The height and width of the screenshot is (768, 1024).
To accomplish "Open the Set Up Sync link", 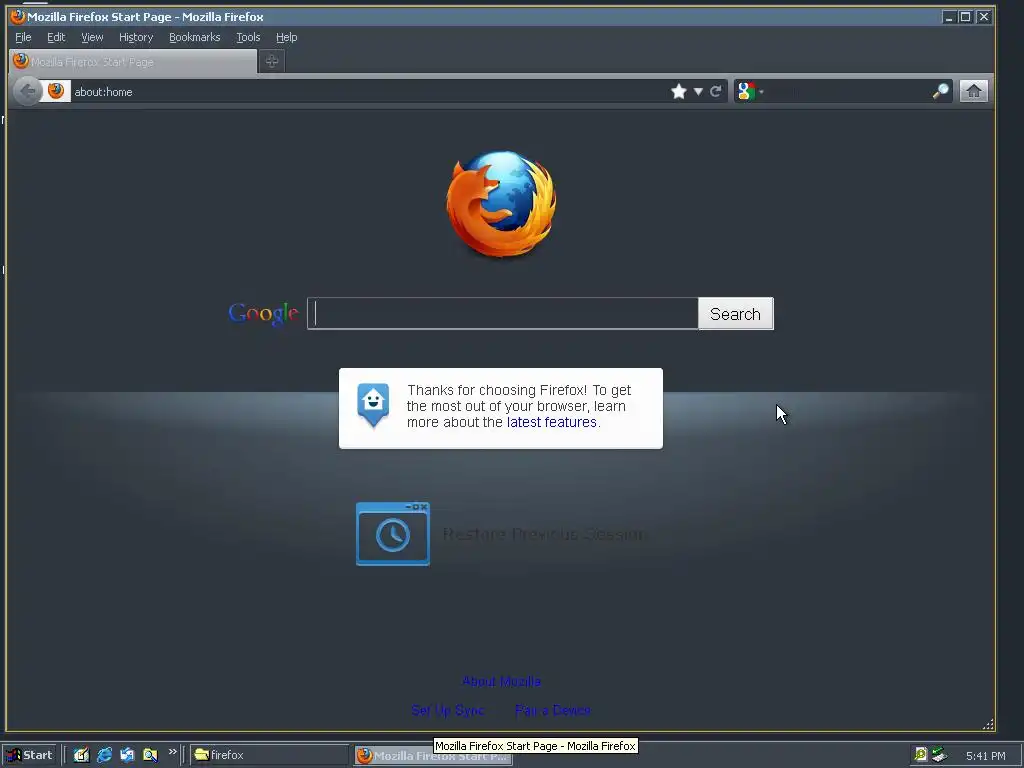I will pos(448,711).
